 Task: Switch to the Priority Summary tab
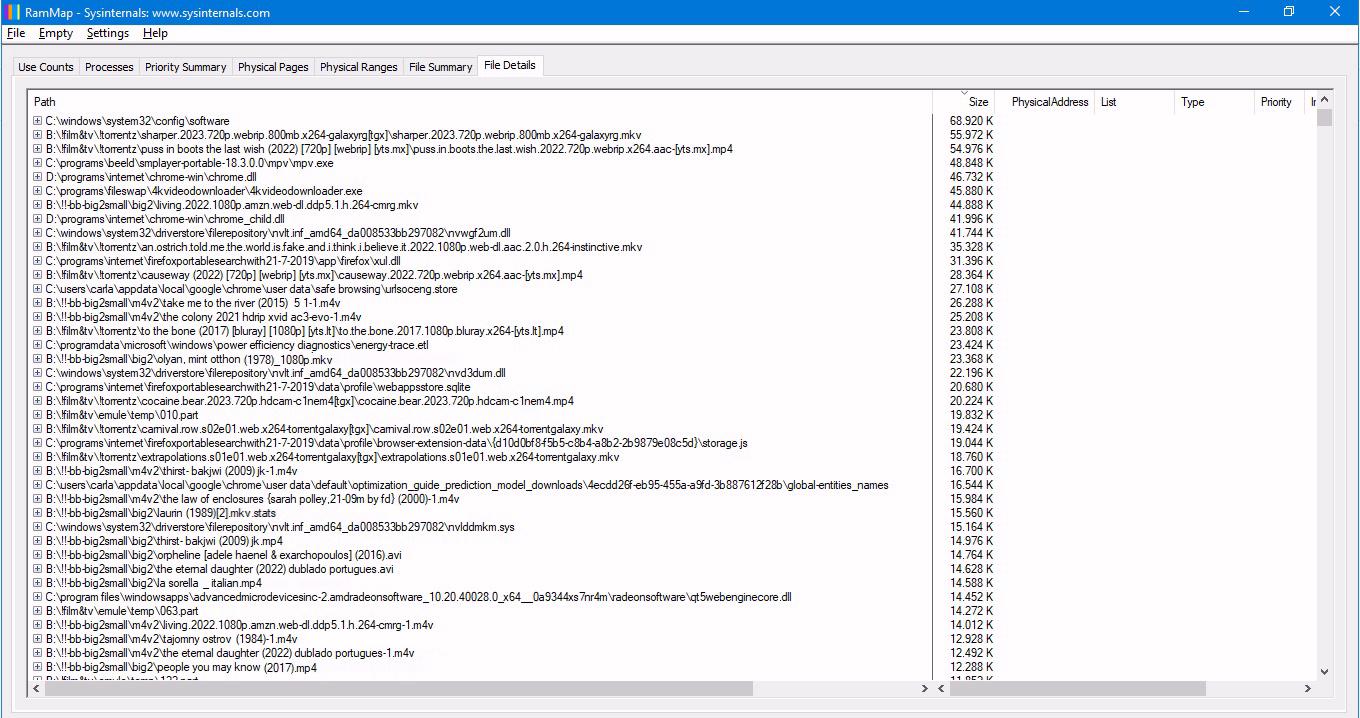tap(185, 67)
